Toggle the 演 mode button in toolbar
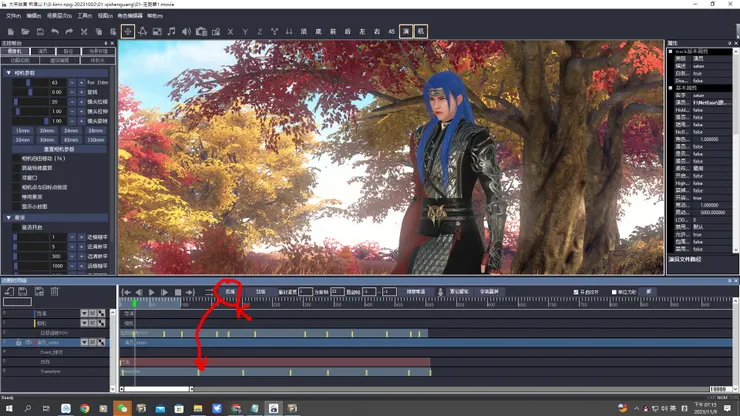The width and height of the screenshot is (740, 416). point(406,32)
